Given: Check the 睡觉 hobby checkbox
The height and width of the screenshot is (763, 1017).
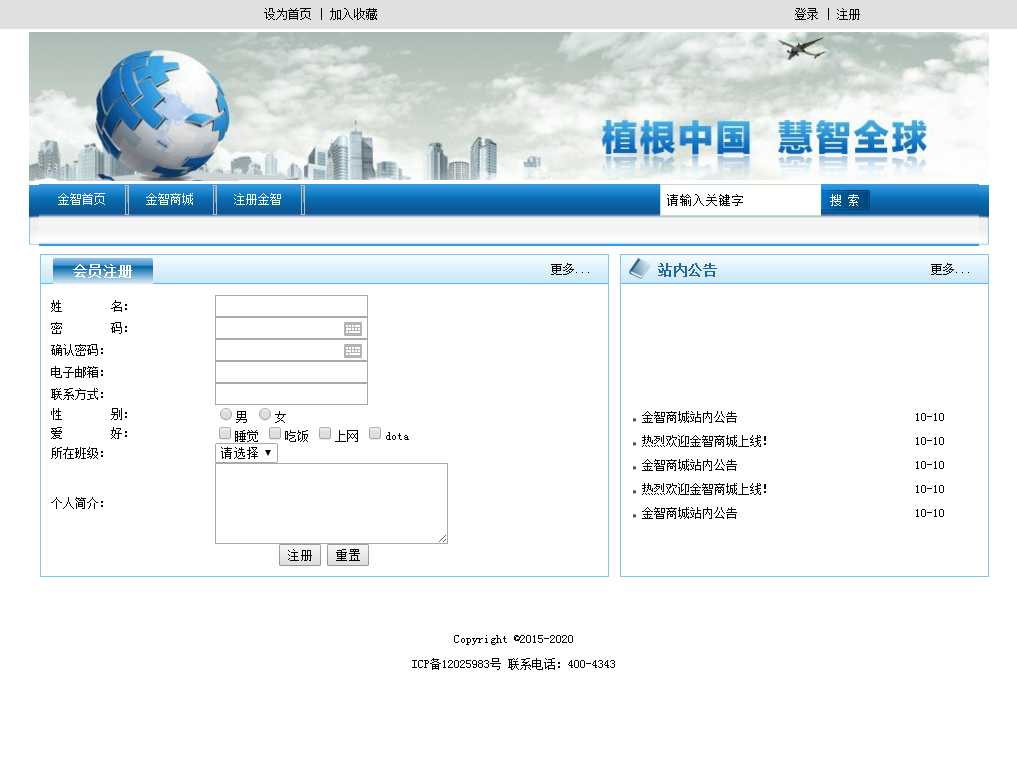Looking at the screenshot, I should point(225,434).
